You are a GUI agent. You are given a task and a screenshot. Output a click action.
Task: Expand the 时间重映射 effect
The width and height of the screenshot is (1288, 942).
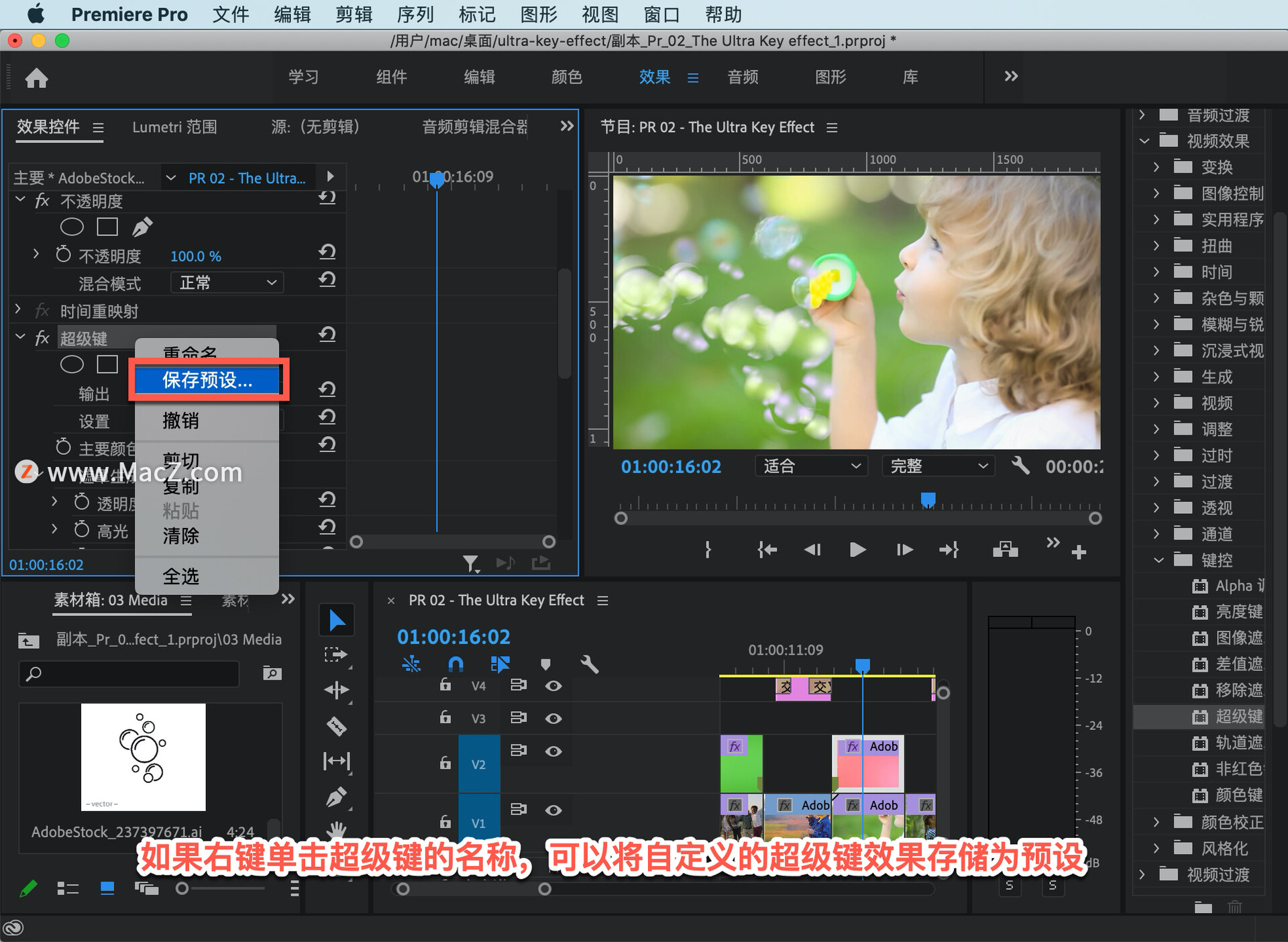click(18, 309)
